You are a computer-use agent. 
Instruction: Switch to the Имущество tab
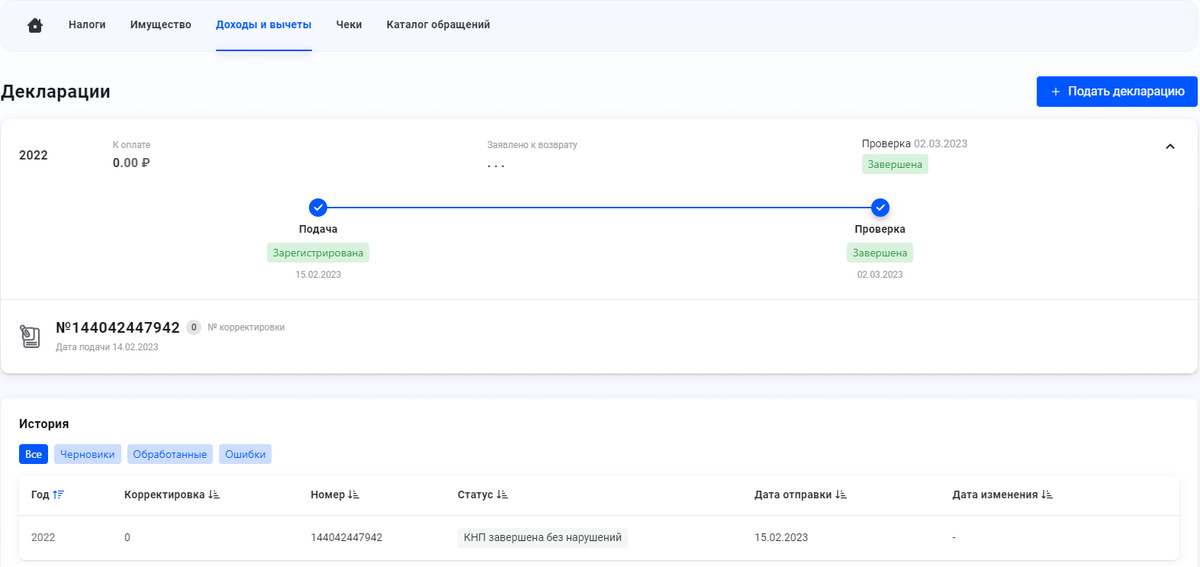point(160,25)
